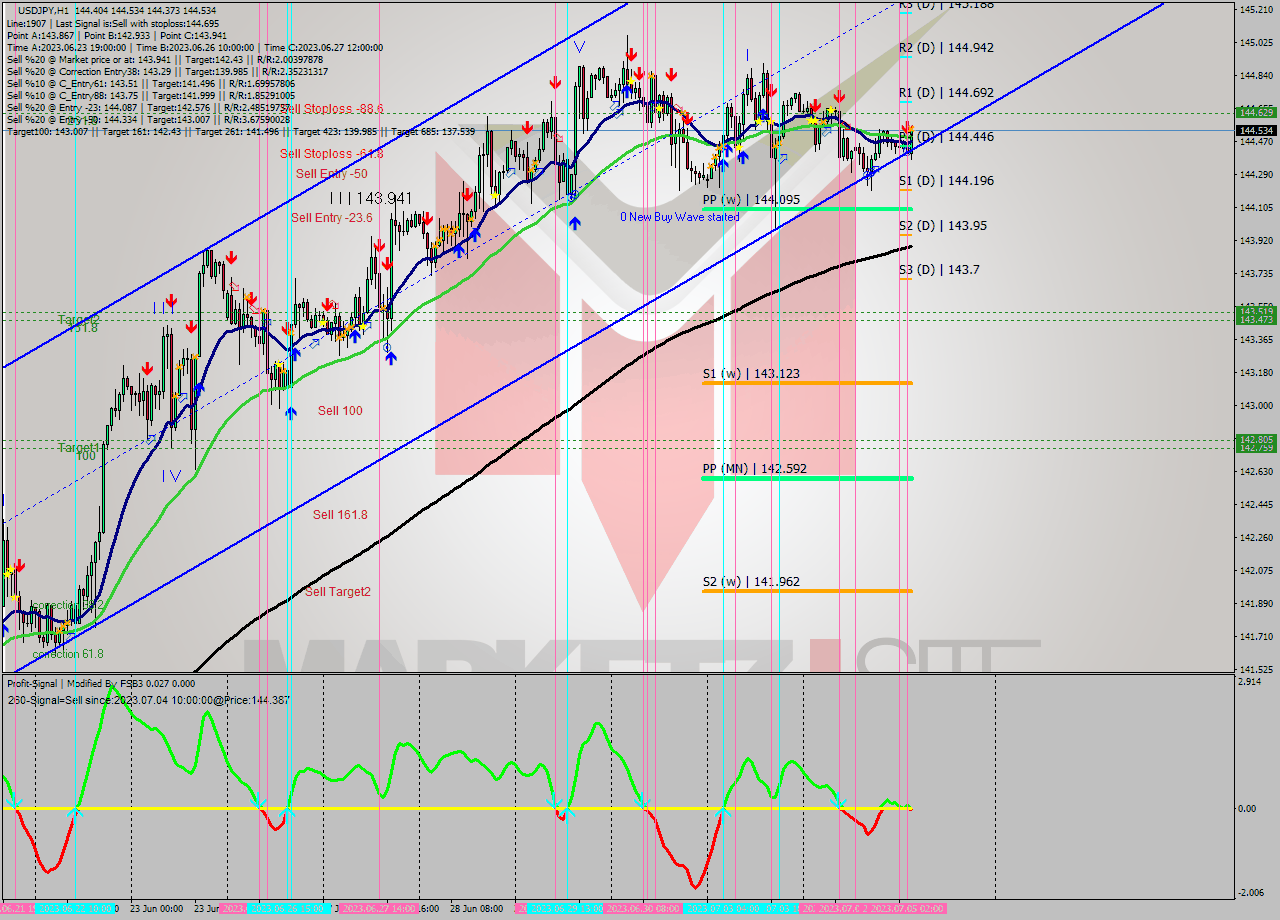Click the -2.006 indicator scale value
Image resolution: width=1280 pixels, height=920 pixels.
1250,893
